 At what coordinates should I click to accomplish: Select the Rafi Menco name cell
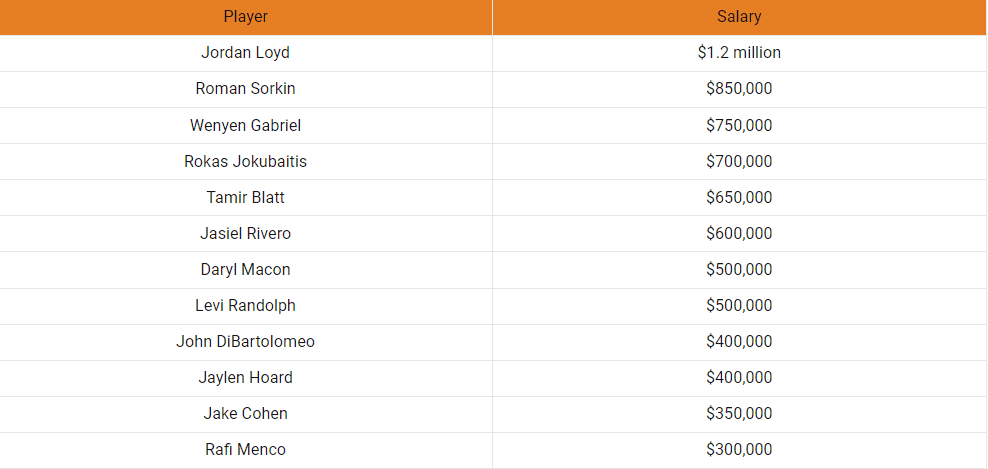click(x=246, y=450)
